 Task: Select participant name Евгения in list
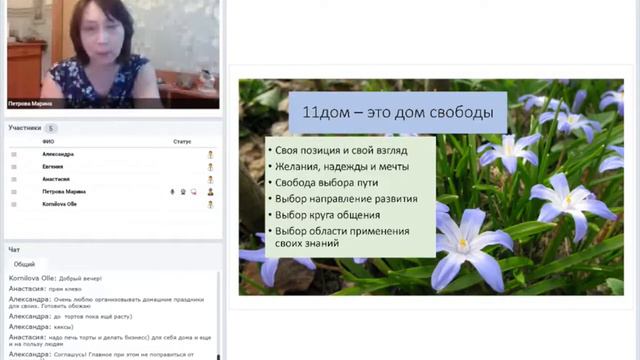point(53,167)
